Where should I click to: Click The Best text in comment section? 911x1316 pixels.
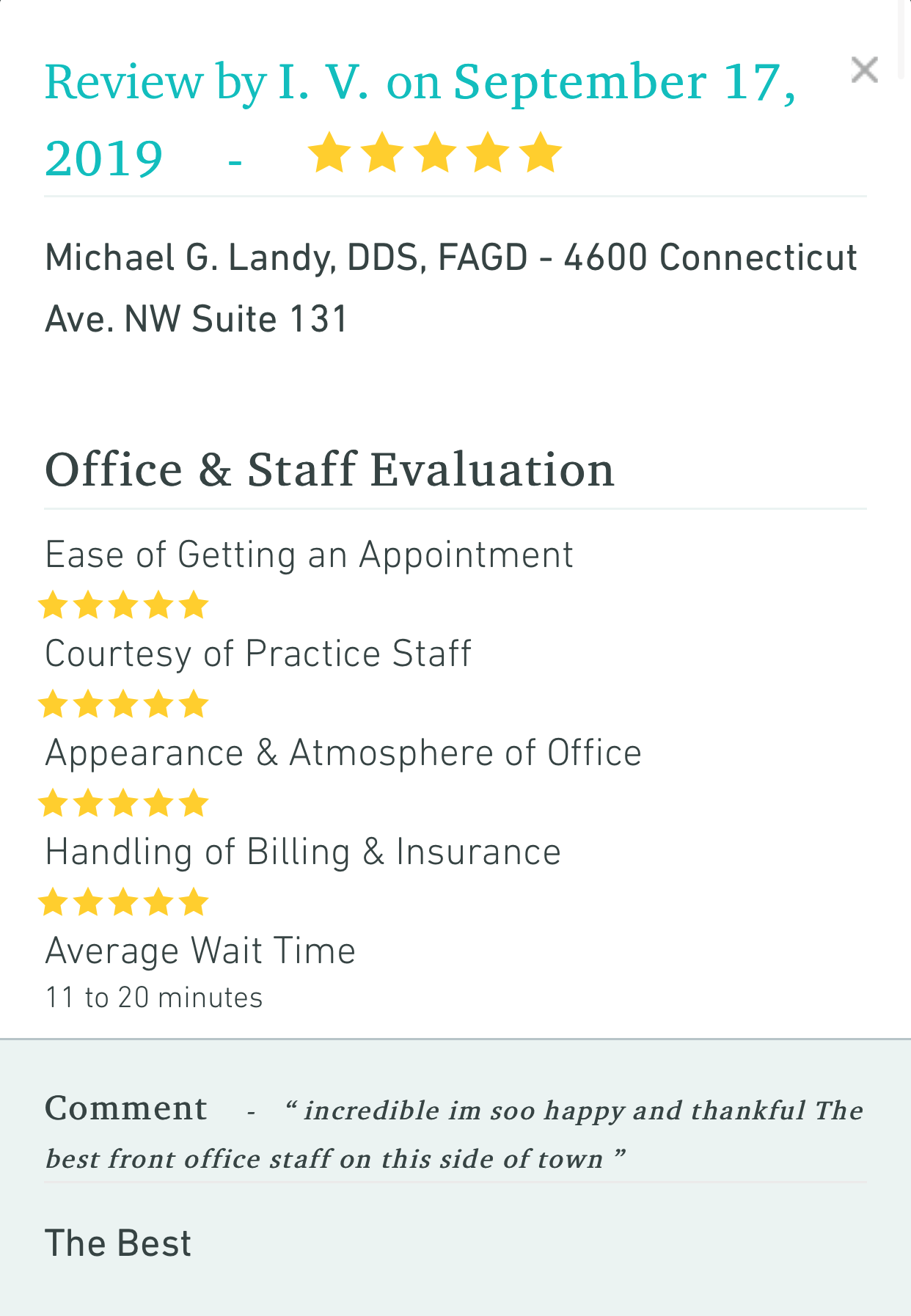(x=118, y=1244)
